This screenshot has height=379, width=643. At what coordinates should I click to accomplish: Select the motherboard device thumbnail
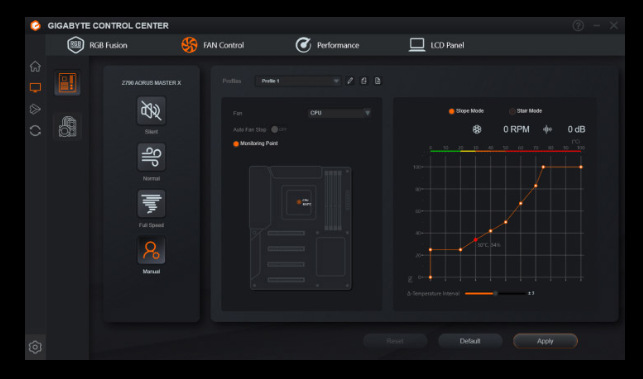point(67,82)
